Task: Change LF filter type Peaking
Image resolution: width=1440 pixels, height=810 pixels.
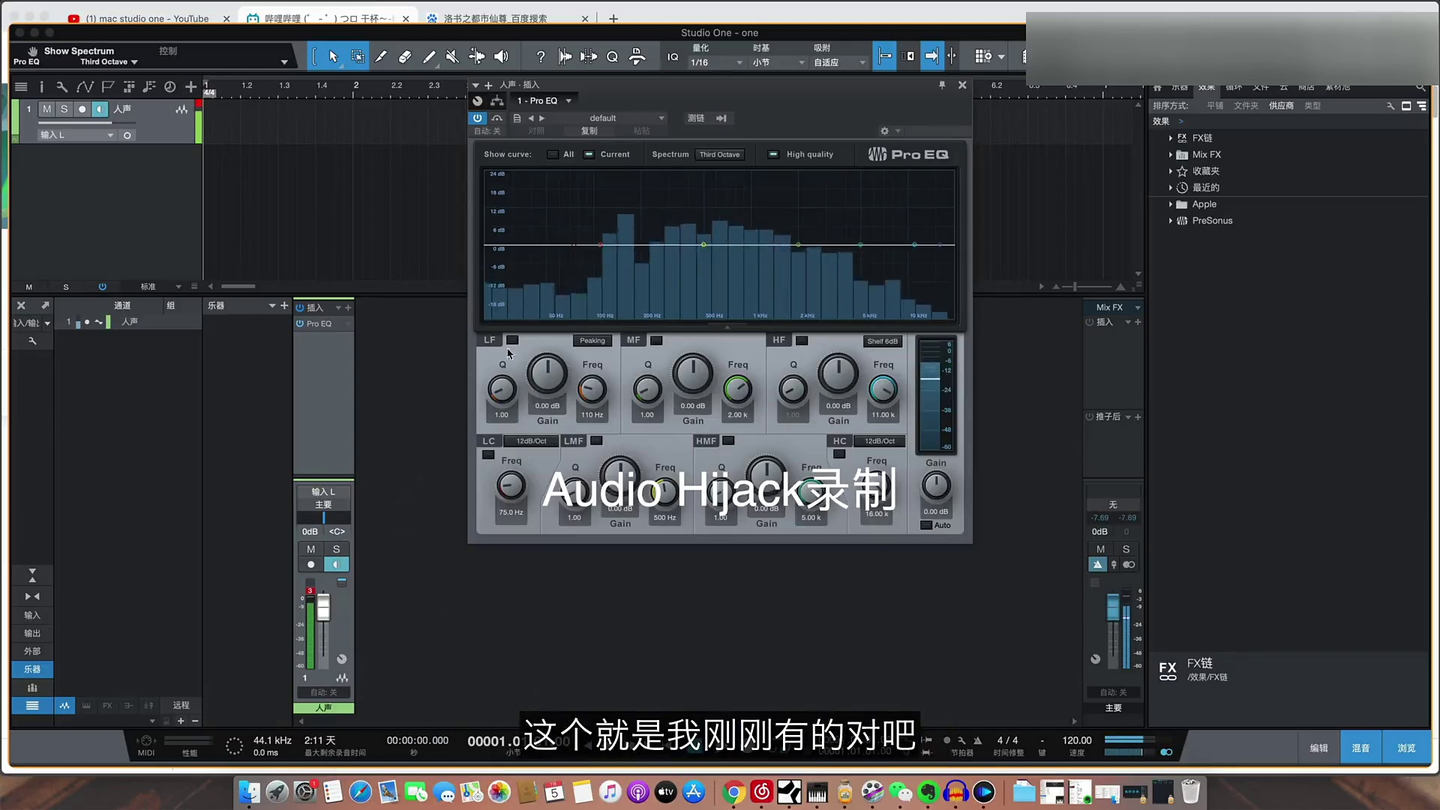Action: (592, 340)
